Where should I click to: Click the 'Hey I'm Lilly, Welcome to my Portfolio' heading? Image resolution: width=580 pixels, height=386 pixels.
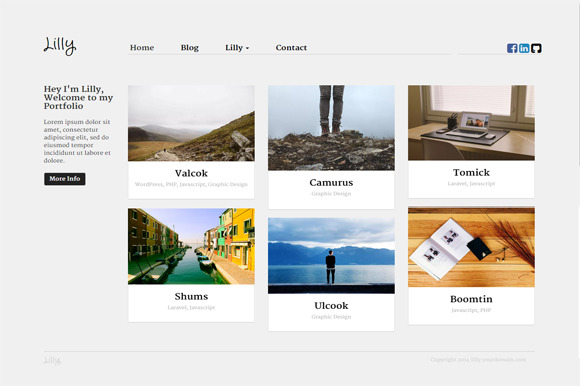78,97
